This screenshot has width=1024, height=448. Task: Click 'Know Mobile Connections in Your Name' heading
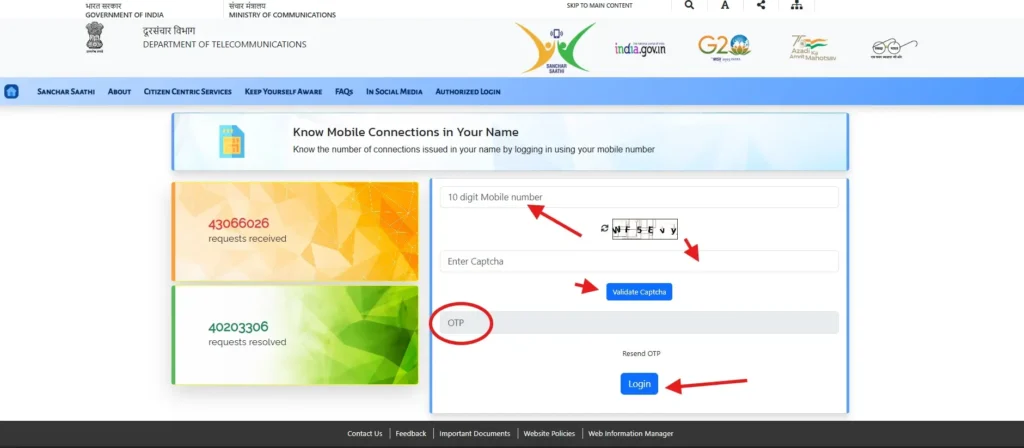pos(406,133)
